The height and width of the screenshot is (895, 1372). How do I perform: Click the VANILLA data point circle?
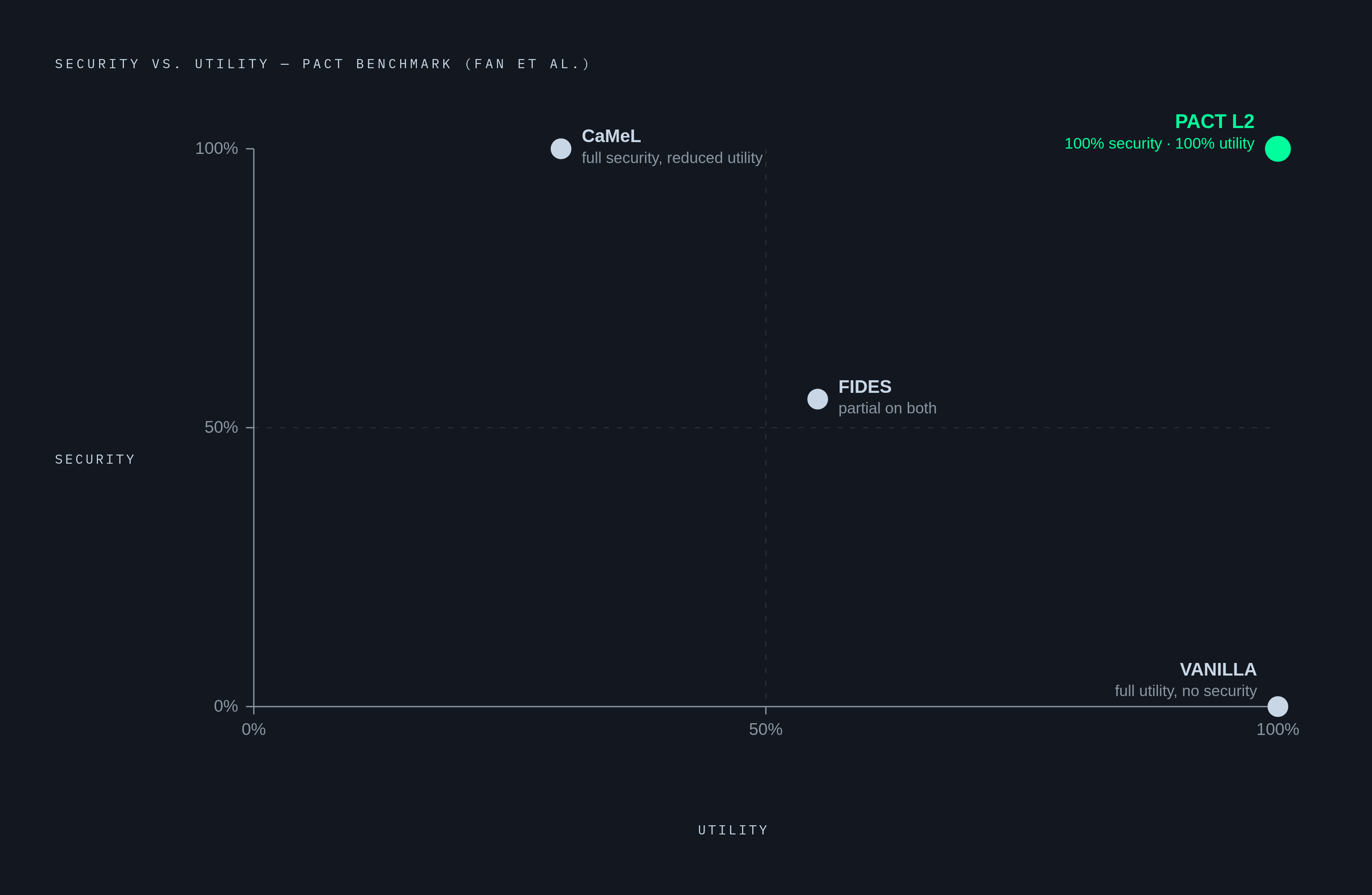1277,706
